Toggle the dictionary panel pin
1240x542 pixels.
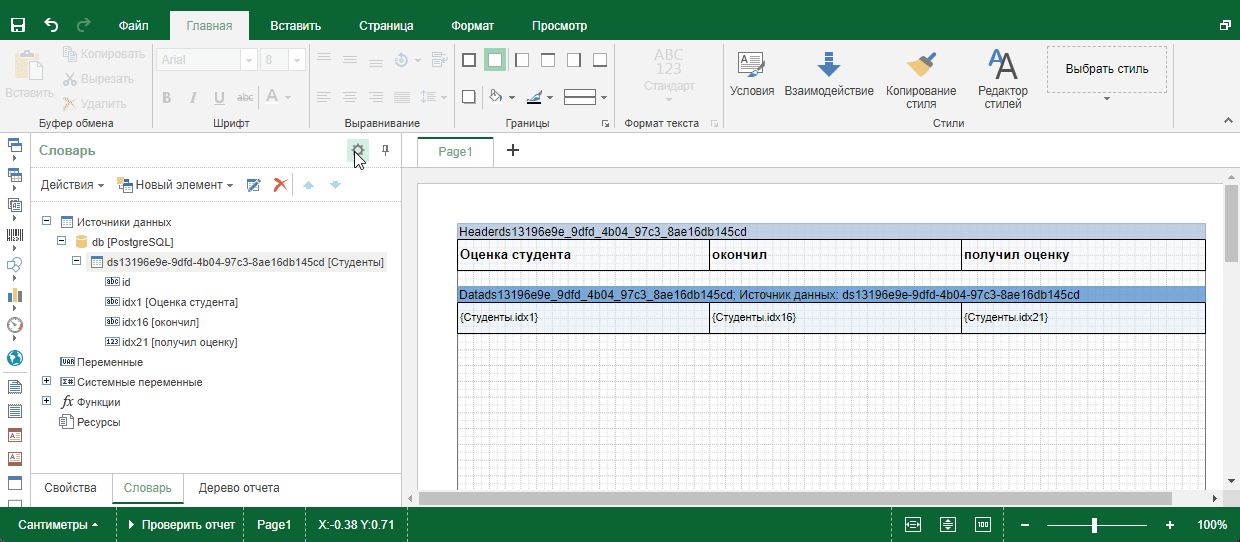[x=386, y=150]
